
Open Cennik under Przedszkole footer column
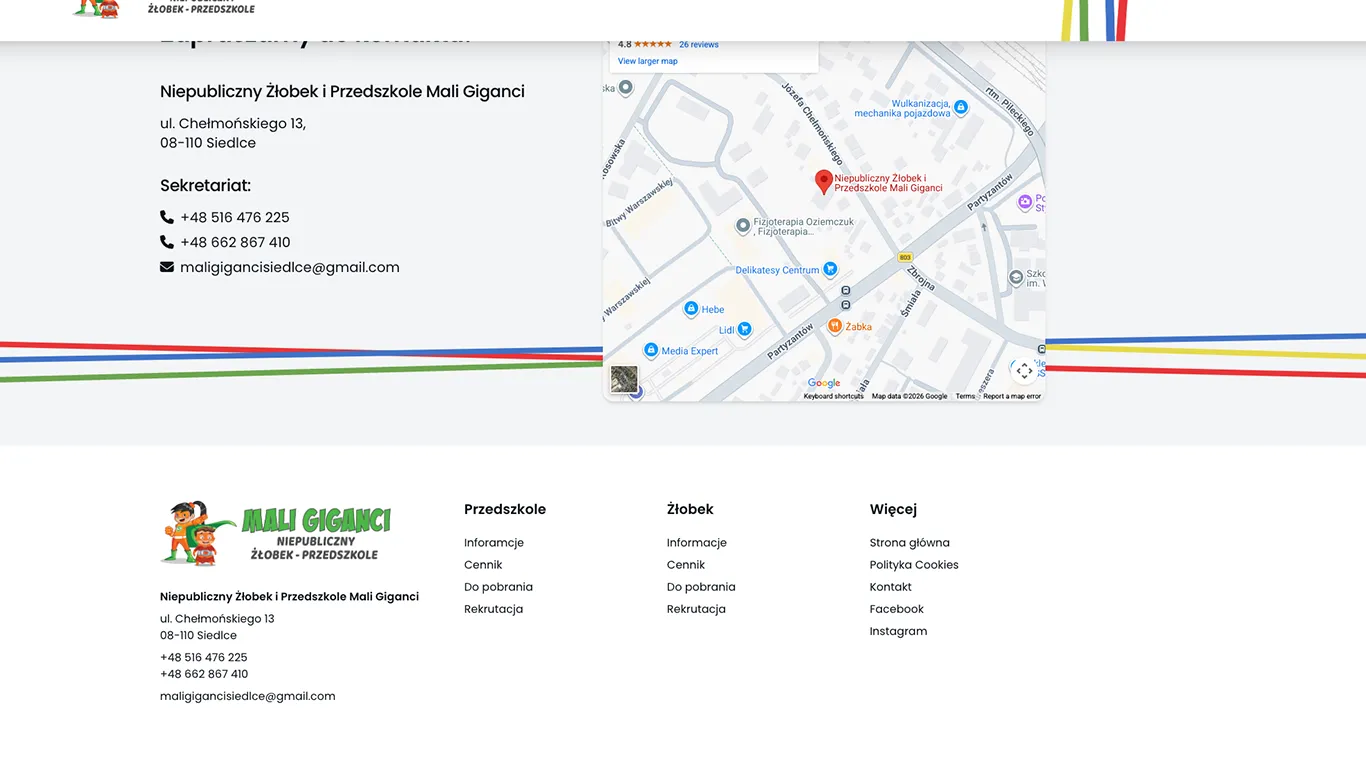point(483,565)
